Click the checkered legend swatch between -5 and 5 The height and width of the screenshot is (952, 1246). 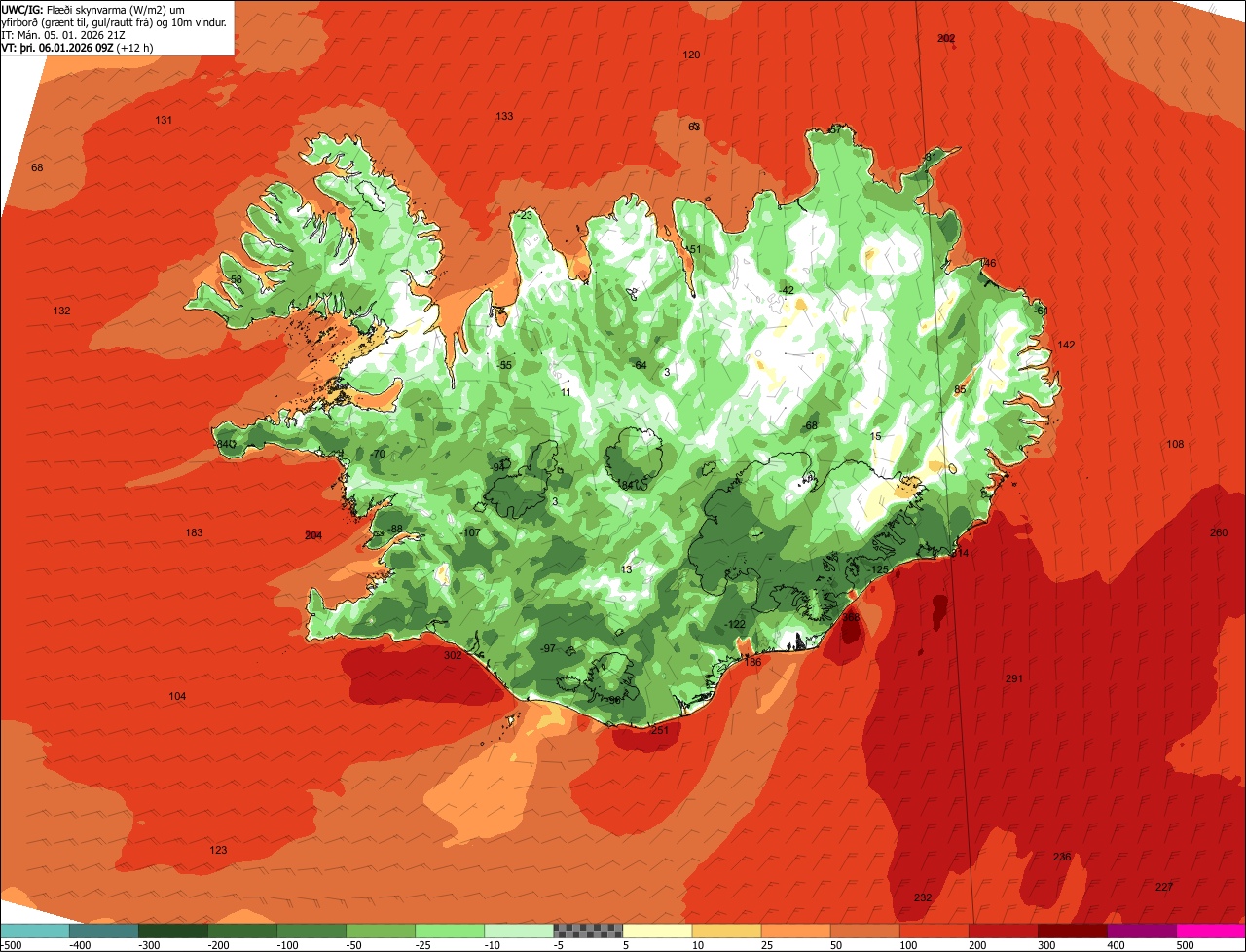[x=588, y=931]
